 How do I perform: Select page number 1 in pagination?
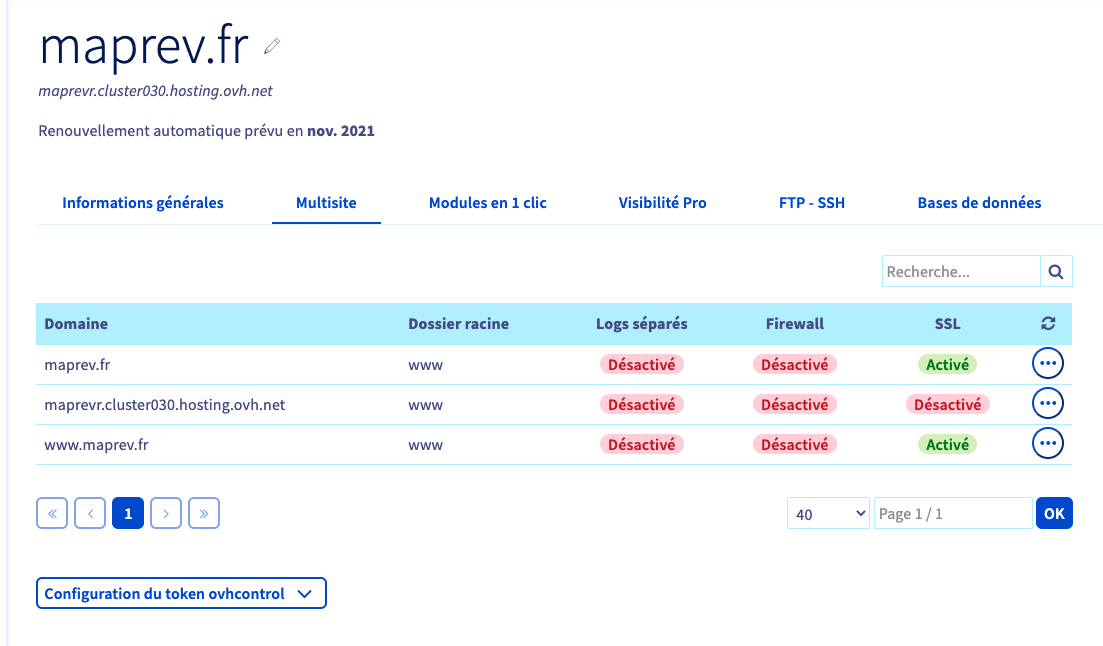tap(128, 513)
